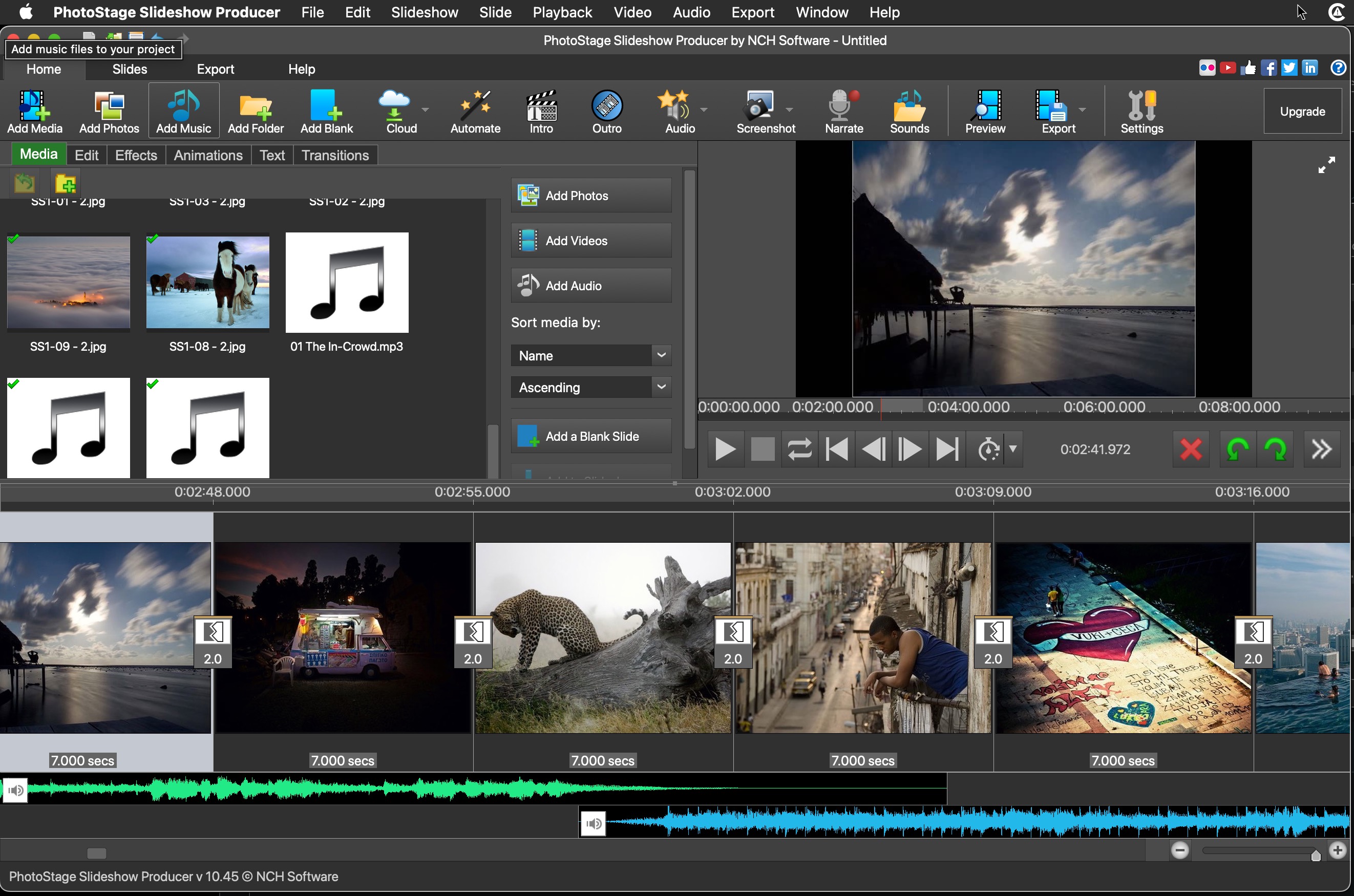The width and height of the screenshot is (1354, 896).
Task: Switch to the Transitions tab
Action: tap(335, 156)
